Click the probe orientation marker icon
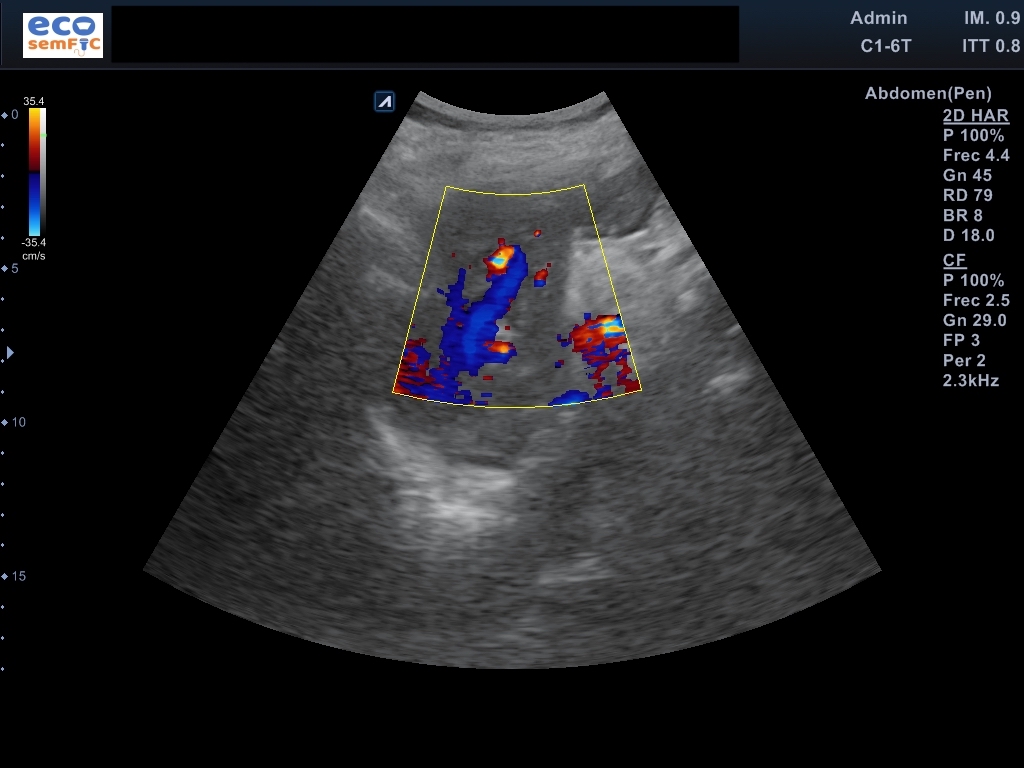 [385, 101]
